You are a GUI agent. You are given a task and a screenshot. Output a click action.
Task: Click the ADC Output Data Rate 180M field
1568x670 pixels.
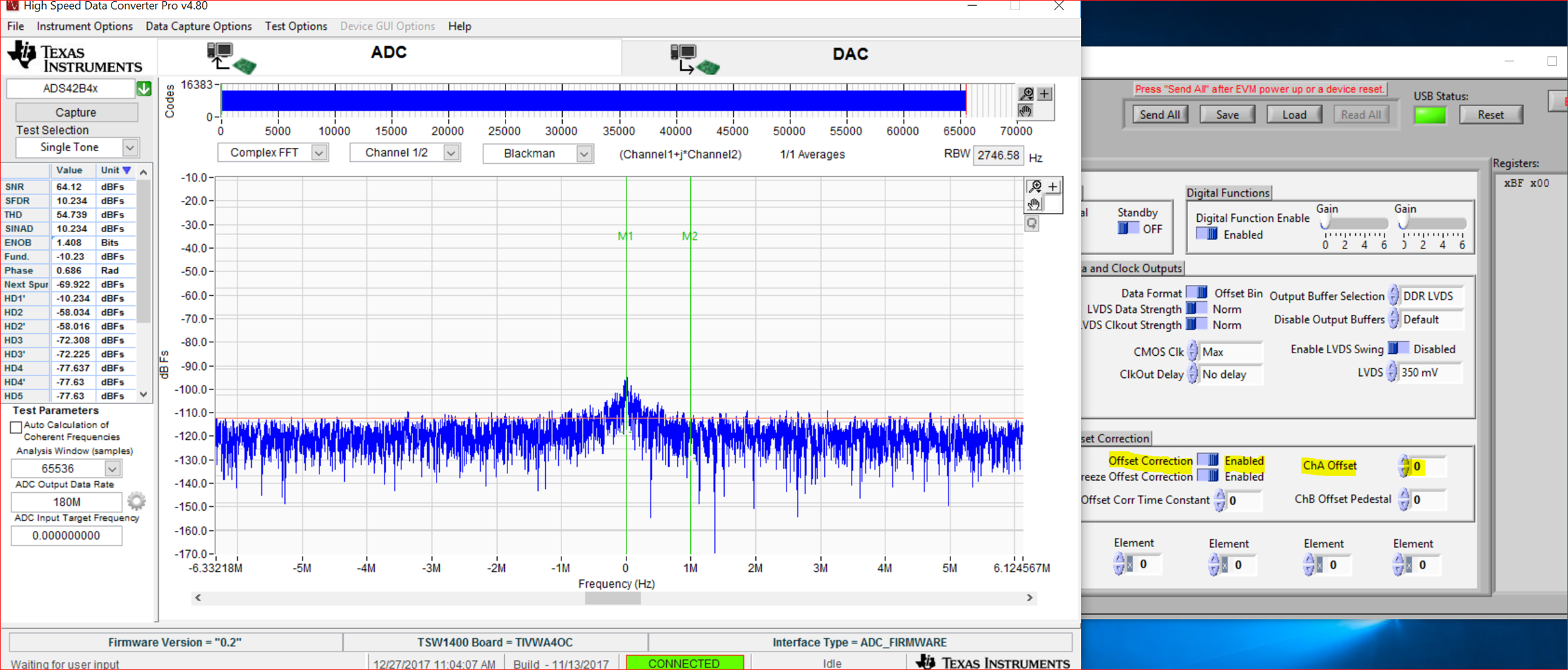coord(66,502)
